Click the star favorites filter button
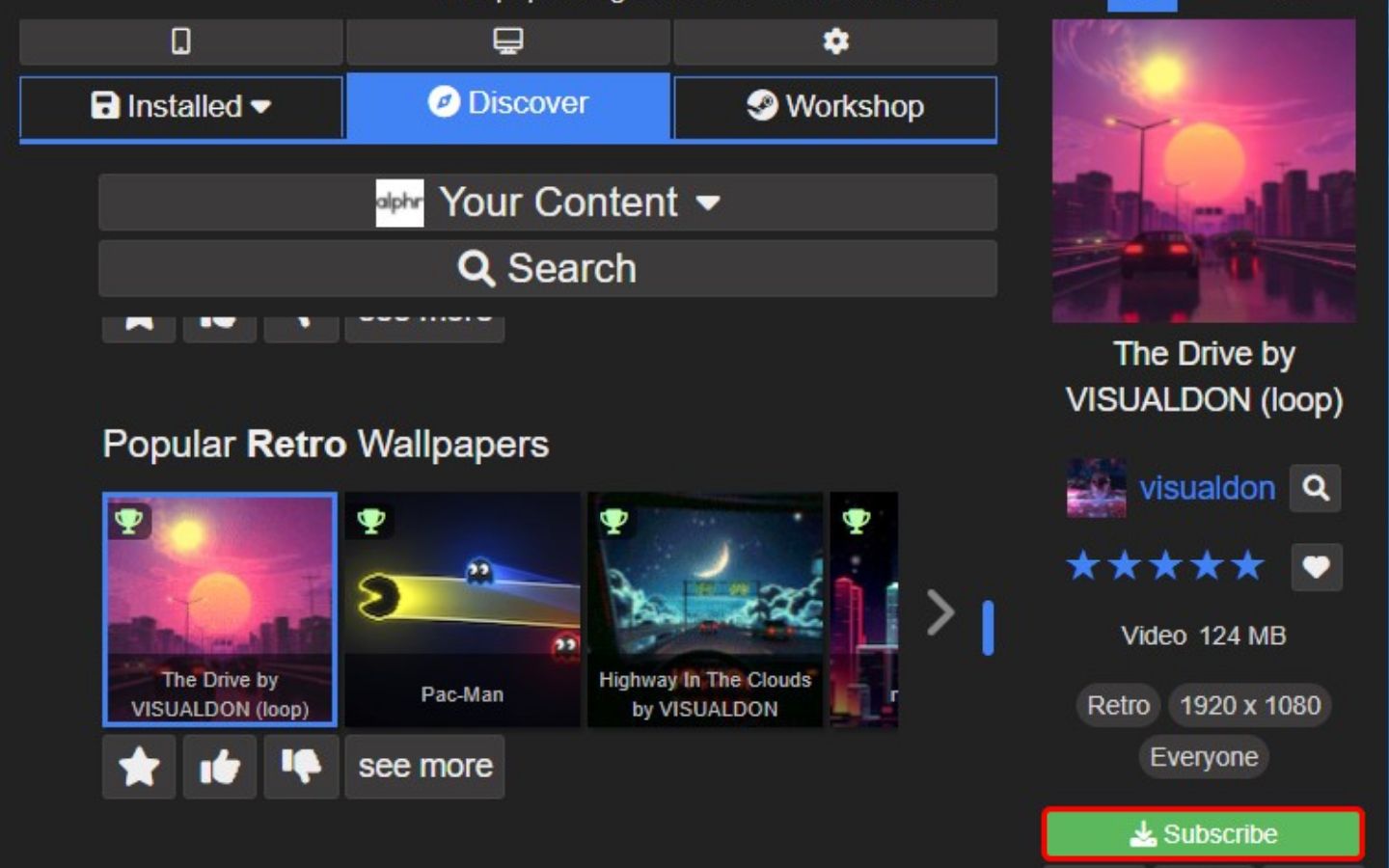 (x=139, y=767)
